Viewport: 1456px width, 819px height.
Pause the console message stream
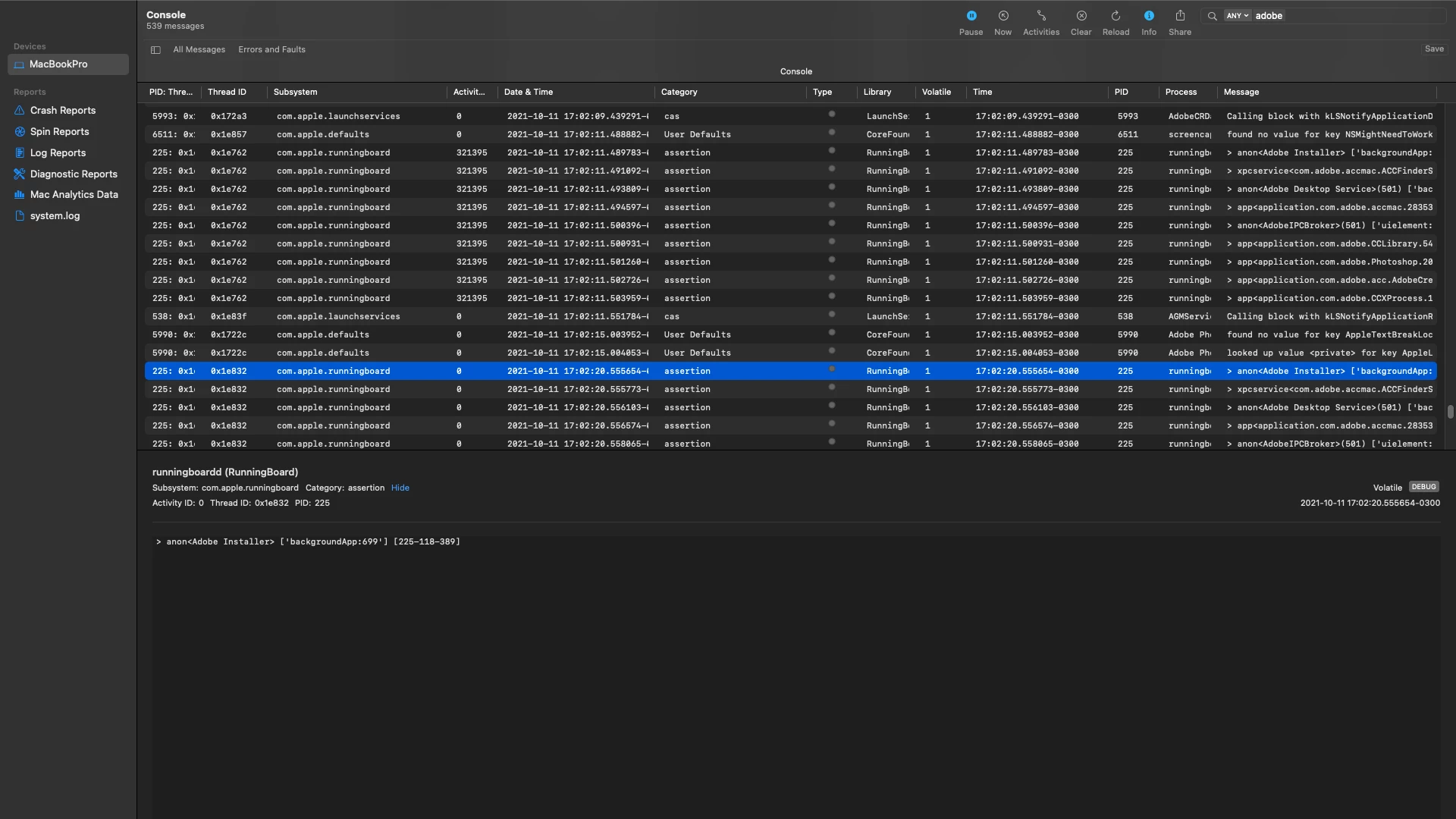coord(971,16)
